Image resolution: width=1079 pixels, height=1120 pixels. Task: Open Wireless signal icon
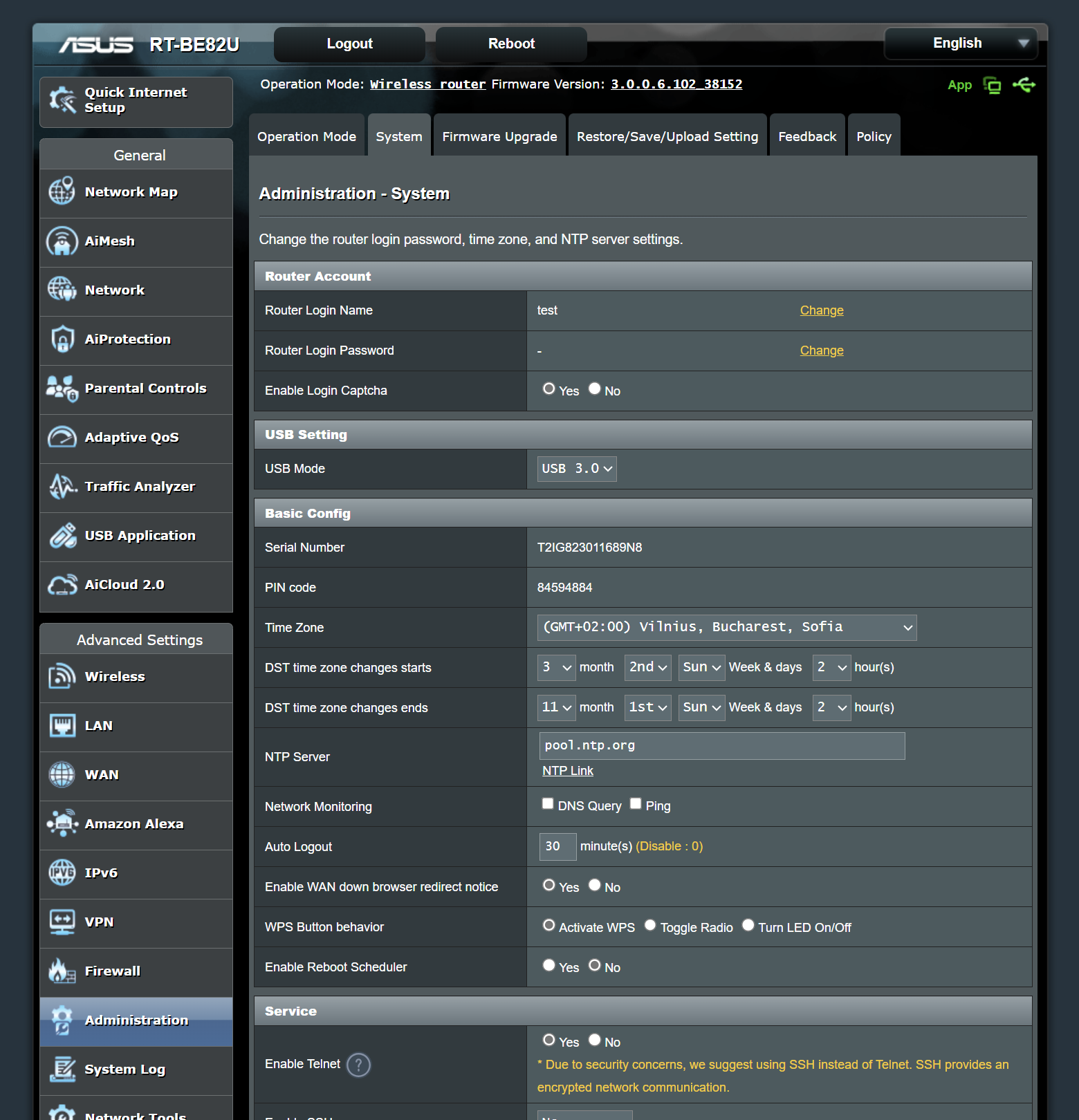62,676
